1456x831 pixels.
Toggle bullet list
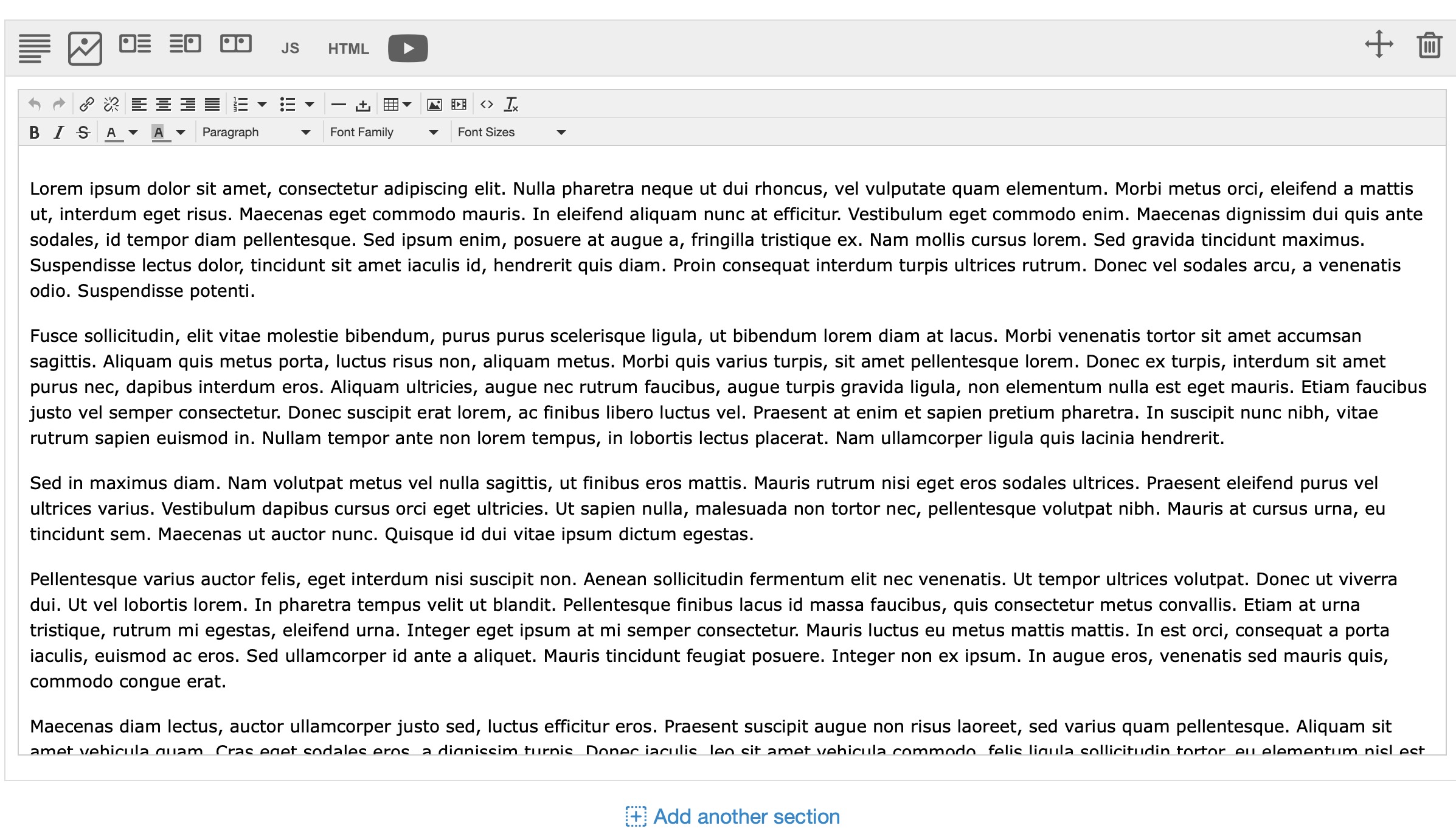click(x=288, y=105)
